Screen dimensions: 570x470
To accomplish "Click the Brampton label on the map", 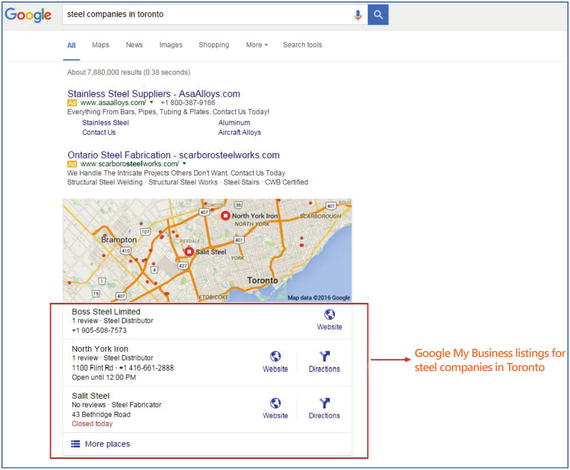I will [x=119, y=240].
